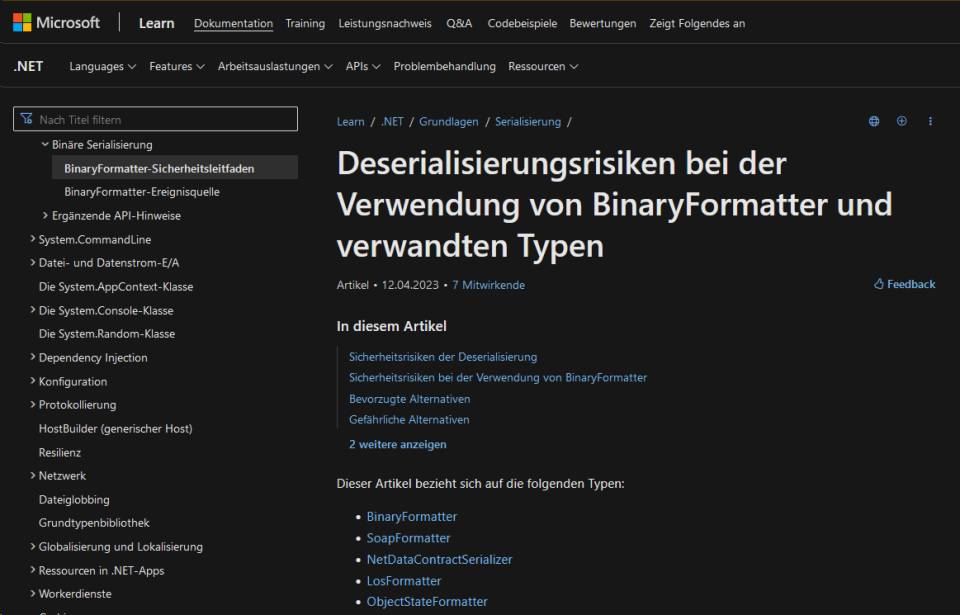The width and height of the screenshot is (960, 615).
Task: Open the Languages dropdown
Action: [x=101, y=66]
